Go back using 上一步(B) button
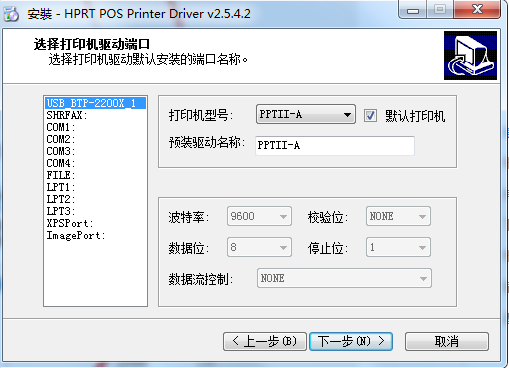Image resolution: width=509 pixels, height=368 pixels. [265, 341]
